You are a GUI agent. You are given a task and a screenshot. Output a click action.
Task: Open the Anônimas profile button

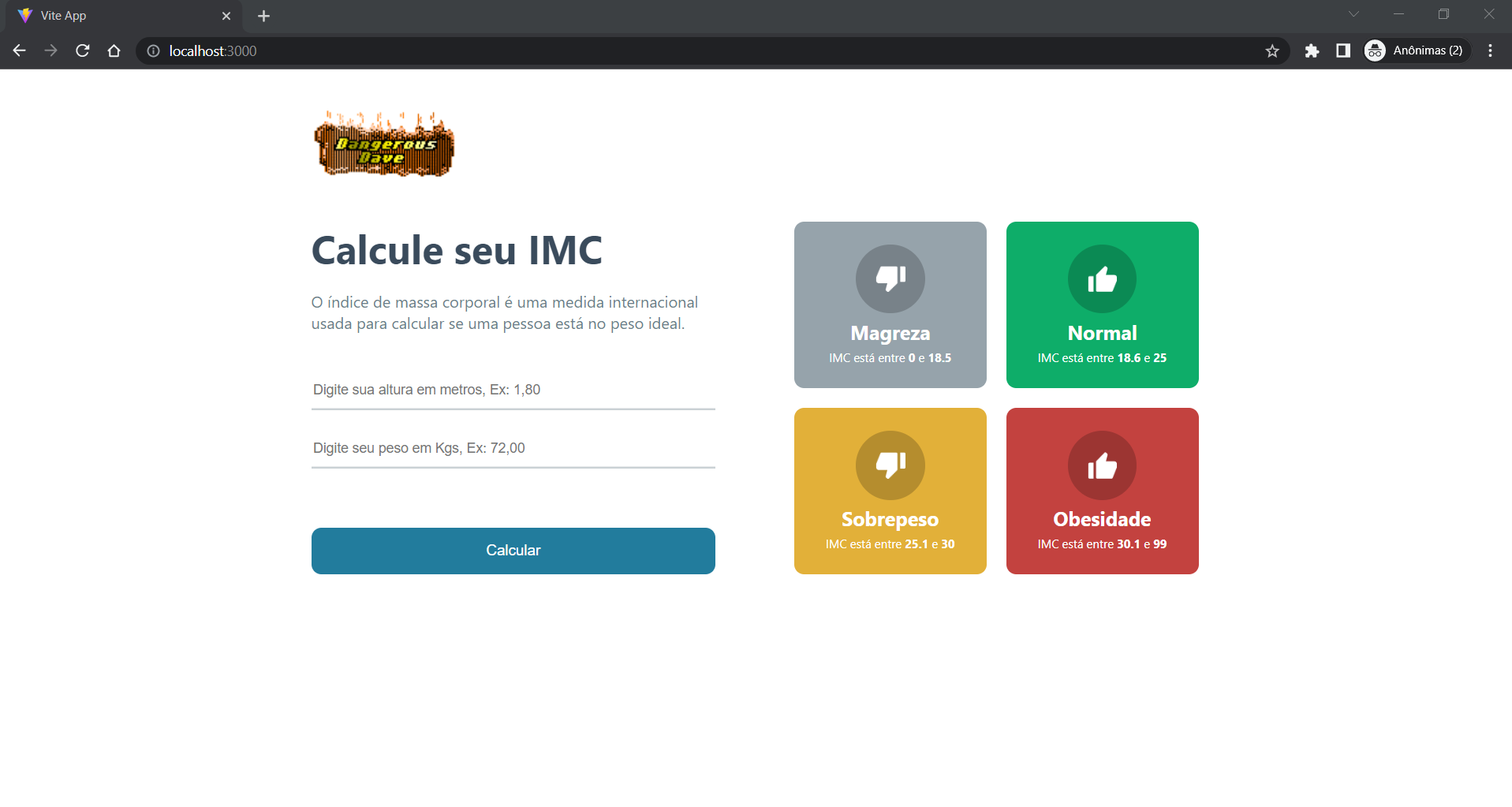coord(1416,50)
